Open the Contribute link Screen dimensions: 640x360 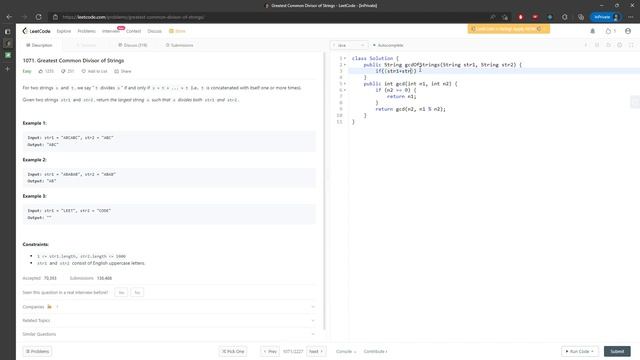[x=376, y=351]
